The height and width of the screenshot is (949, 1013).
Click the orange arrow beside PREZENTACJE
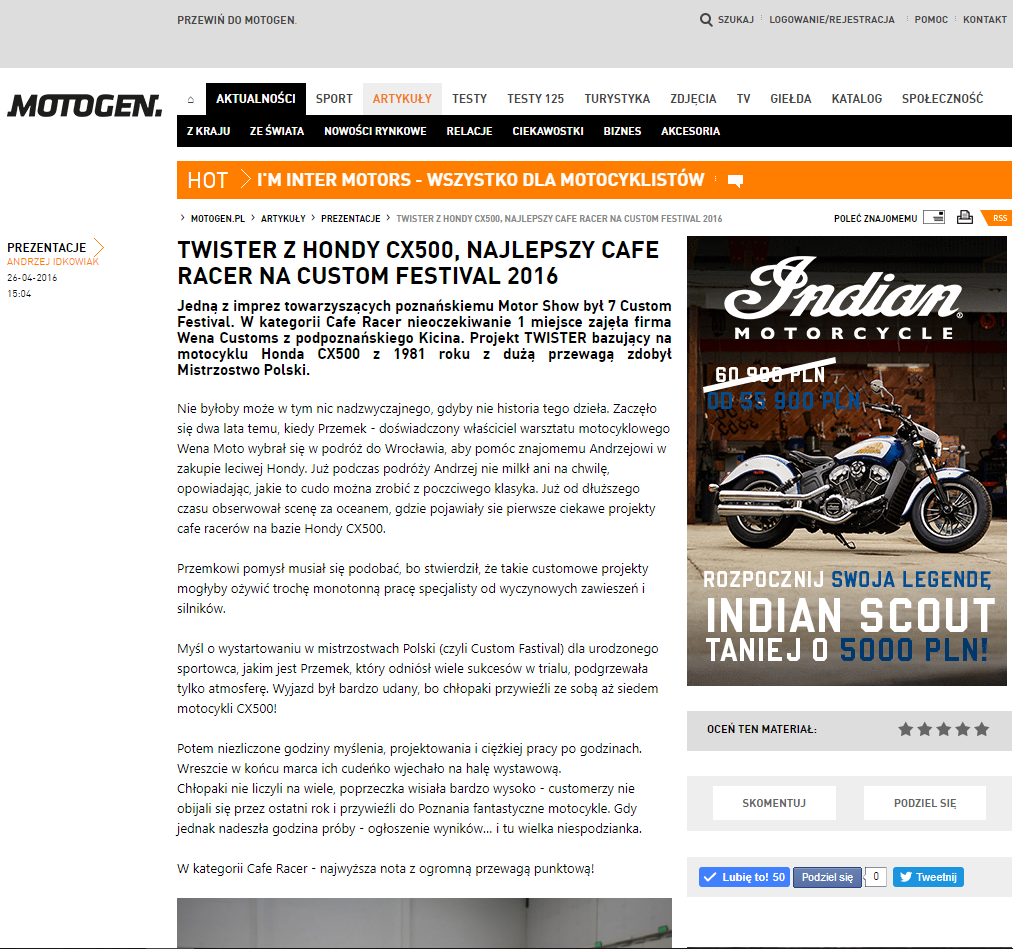click(99, 247)
